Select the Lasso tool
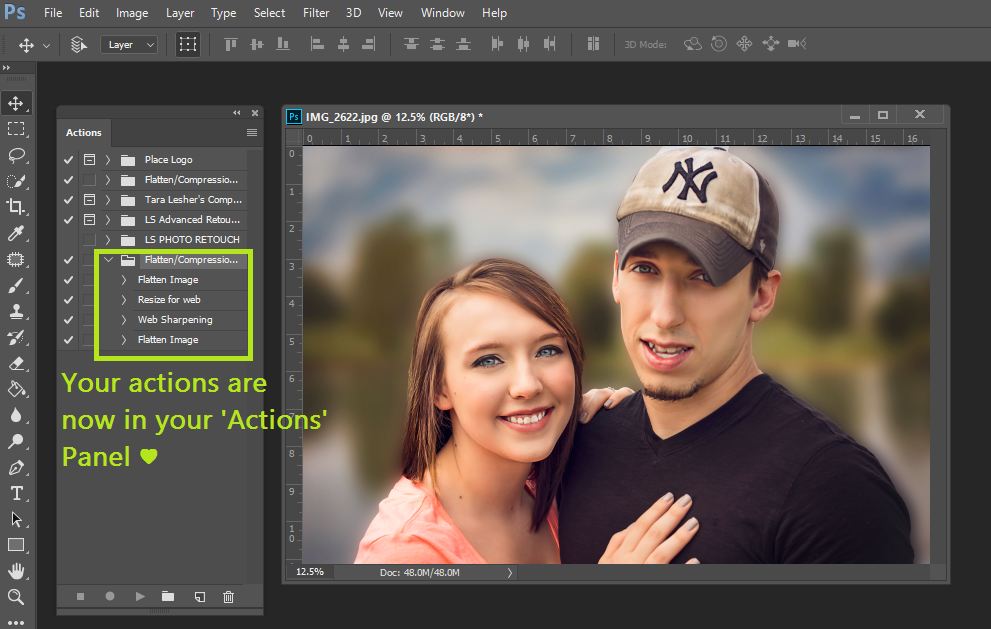The image size is (991, 629). pyautogui.click(x=16, y=155)
